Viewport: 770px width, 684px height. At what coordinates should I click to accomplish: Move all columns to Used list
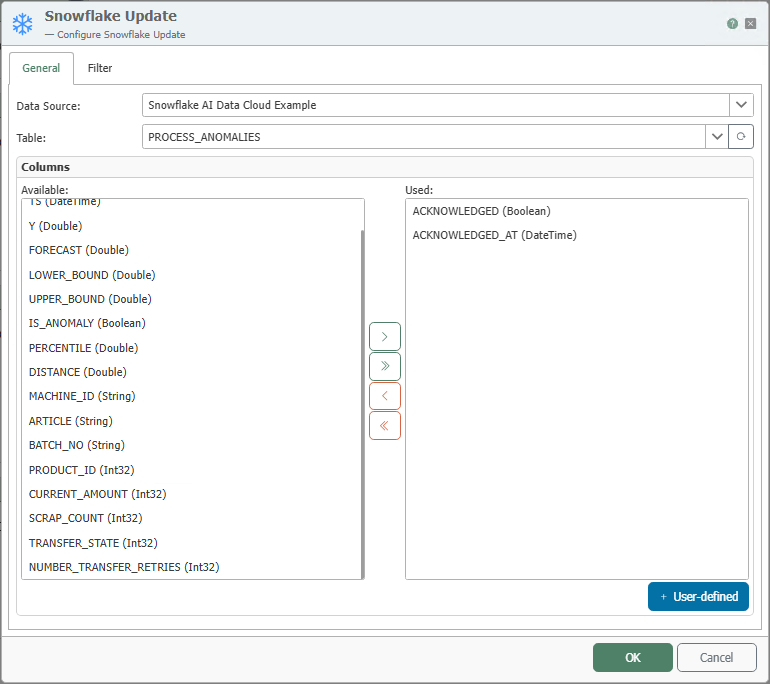click(385, 366)
